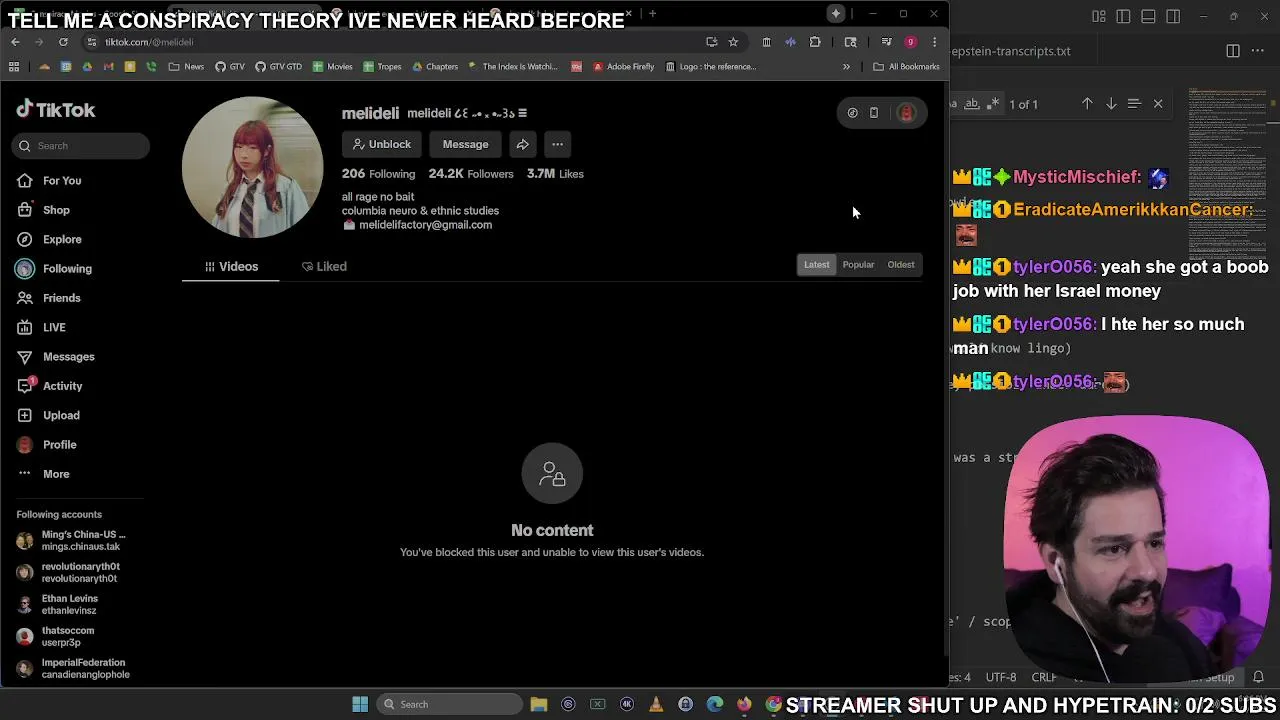Open revolutionaryth0t followed account
The image size is (1280, 720).
[68, 573]
